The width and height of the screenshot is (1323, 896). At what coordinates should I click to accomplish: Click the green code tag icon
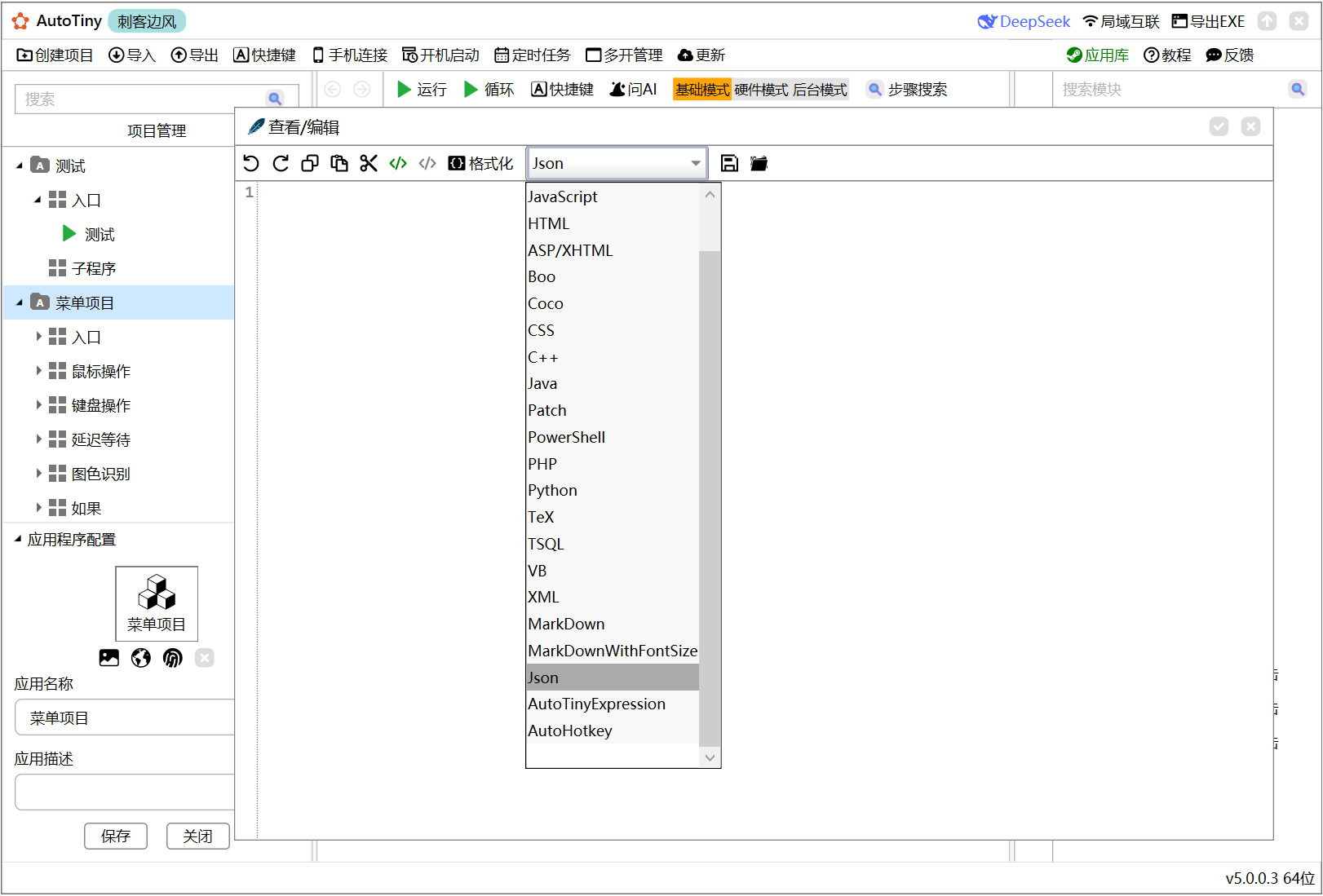click(x=398, y=164)
